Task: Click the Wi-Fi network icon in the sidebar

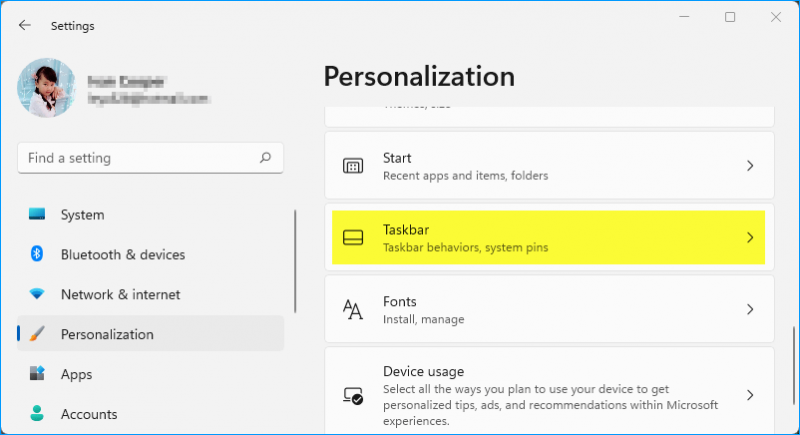Action: [37, 294]
